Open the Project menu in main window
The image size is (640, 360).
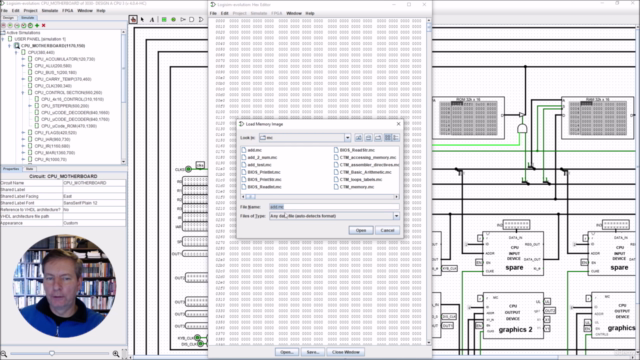pyautogui.click(x=30, y=11)
